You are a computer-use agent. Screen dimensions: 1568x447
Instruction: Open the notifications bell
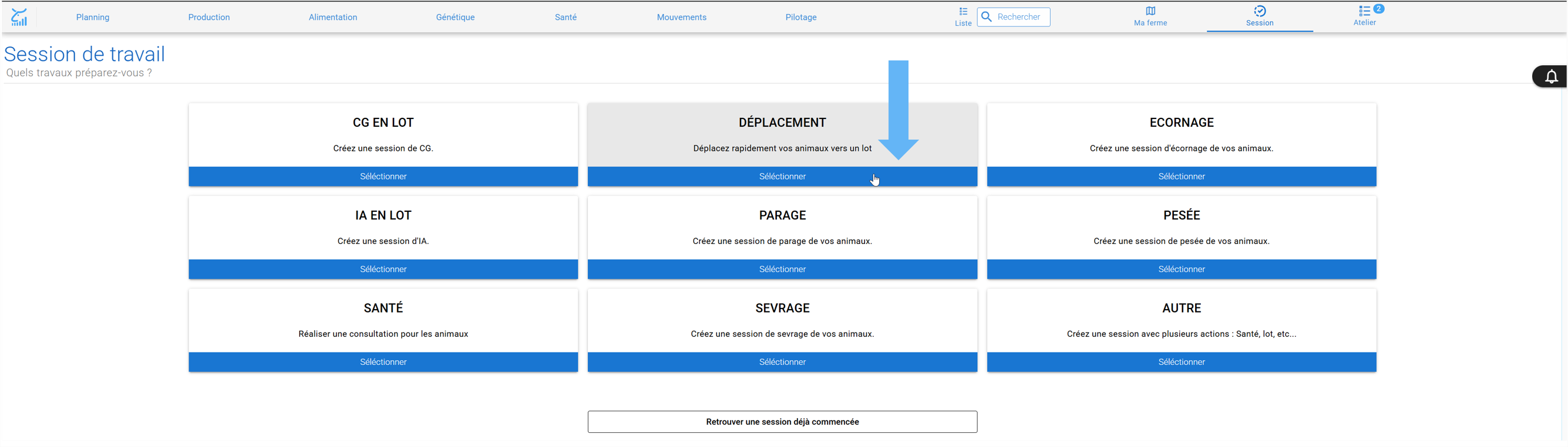(1551, 77)
